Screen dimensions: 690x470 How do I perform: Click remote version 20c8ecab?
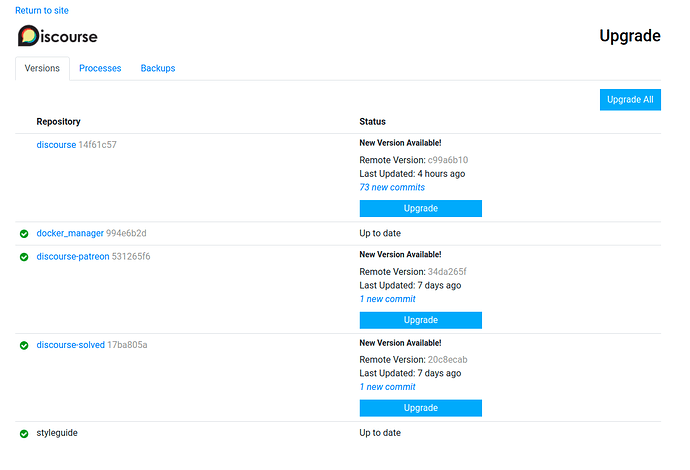pos(448,360)
